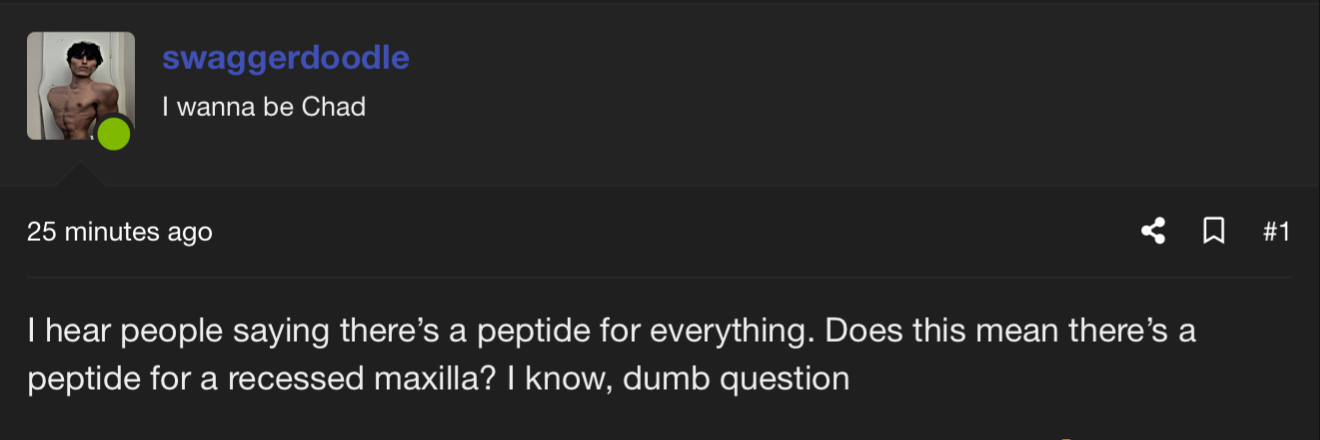Toggle the bookmark icon beside #1

click(x=1213, y=232)
